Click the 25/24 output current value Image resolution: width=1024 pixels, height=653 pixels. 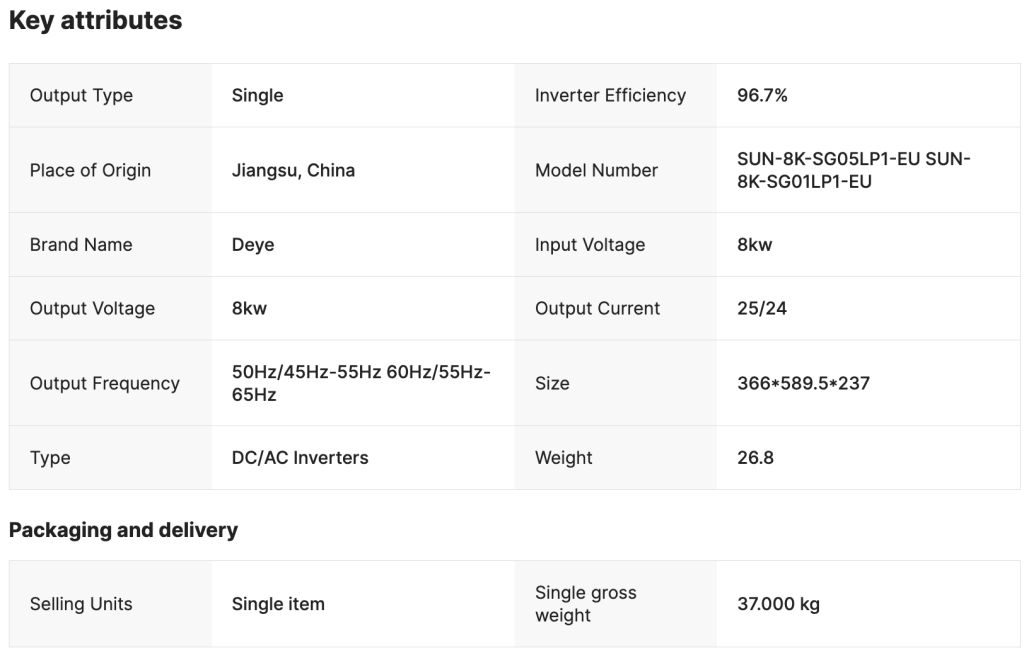[762, 308]
